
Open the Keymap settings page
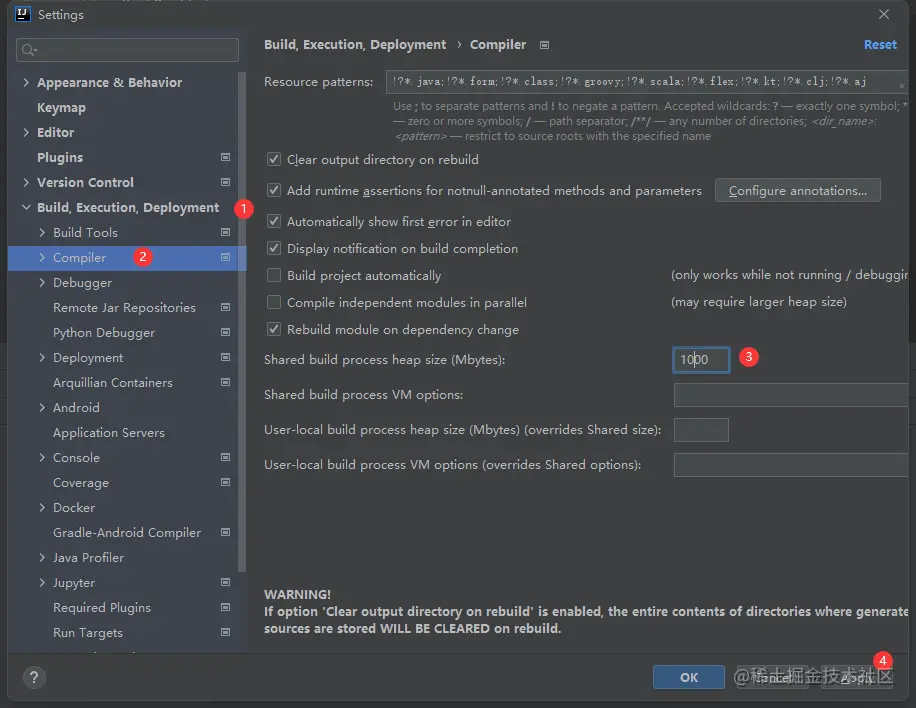pos(61,107)
